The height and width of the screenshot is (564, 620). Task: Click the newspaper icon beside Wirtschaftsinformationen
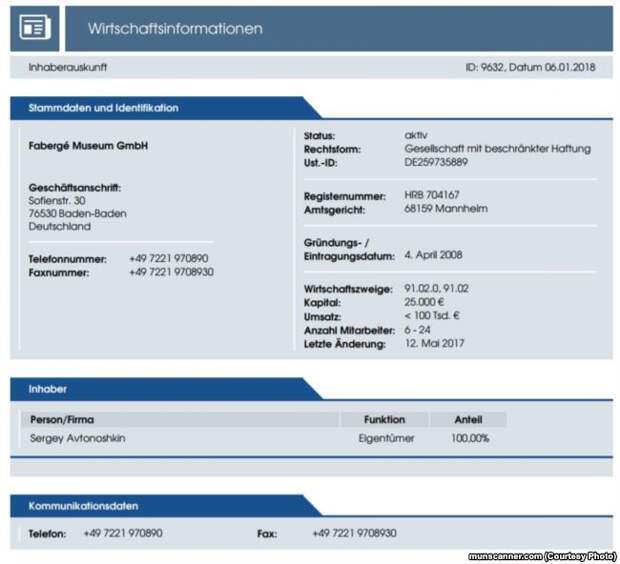35,27
